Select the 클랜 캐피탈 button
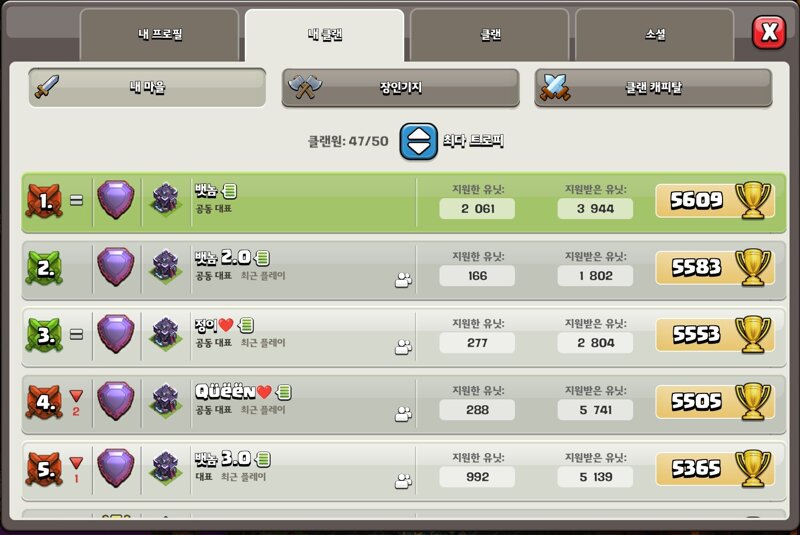This screenshot has height=535, width=800. tap(653, 88)
